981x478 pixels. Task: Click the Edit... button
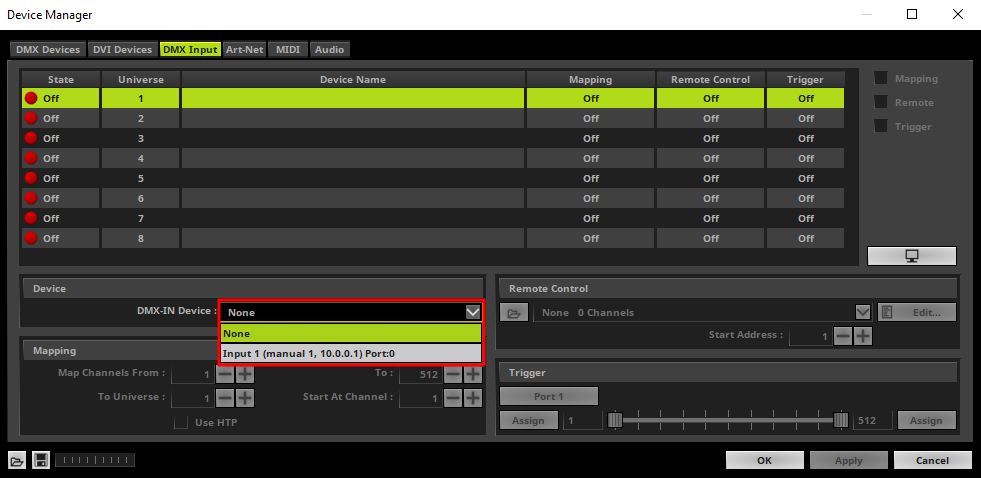click(917, 312)
